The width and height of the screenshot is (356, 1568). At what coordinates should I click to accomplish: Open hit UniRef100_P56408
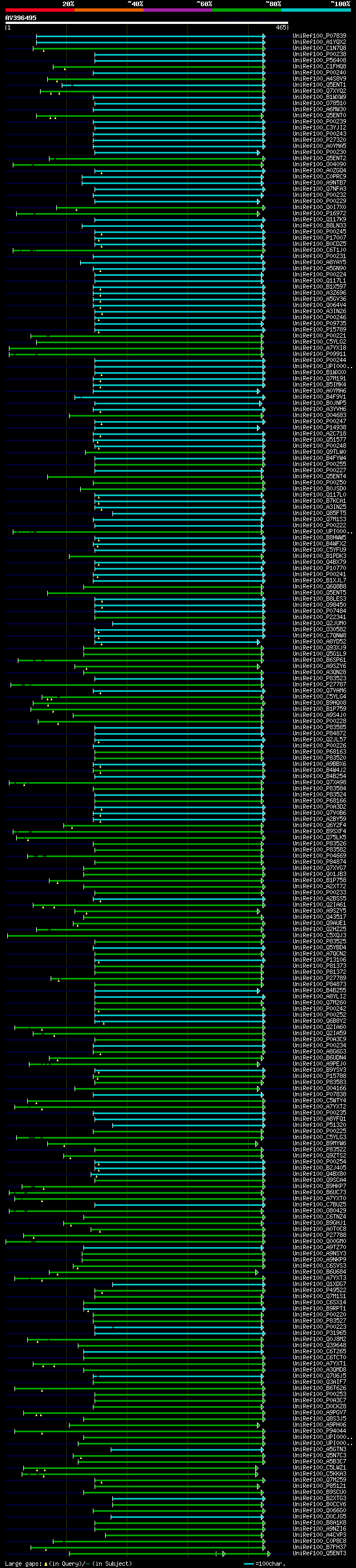(319, 60)
